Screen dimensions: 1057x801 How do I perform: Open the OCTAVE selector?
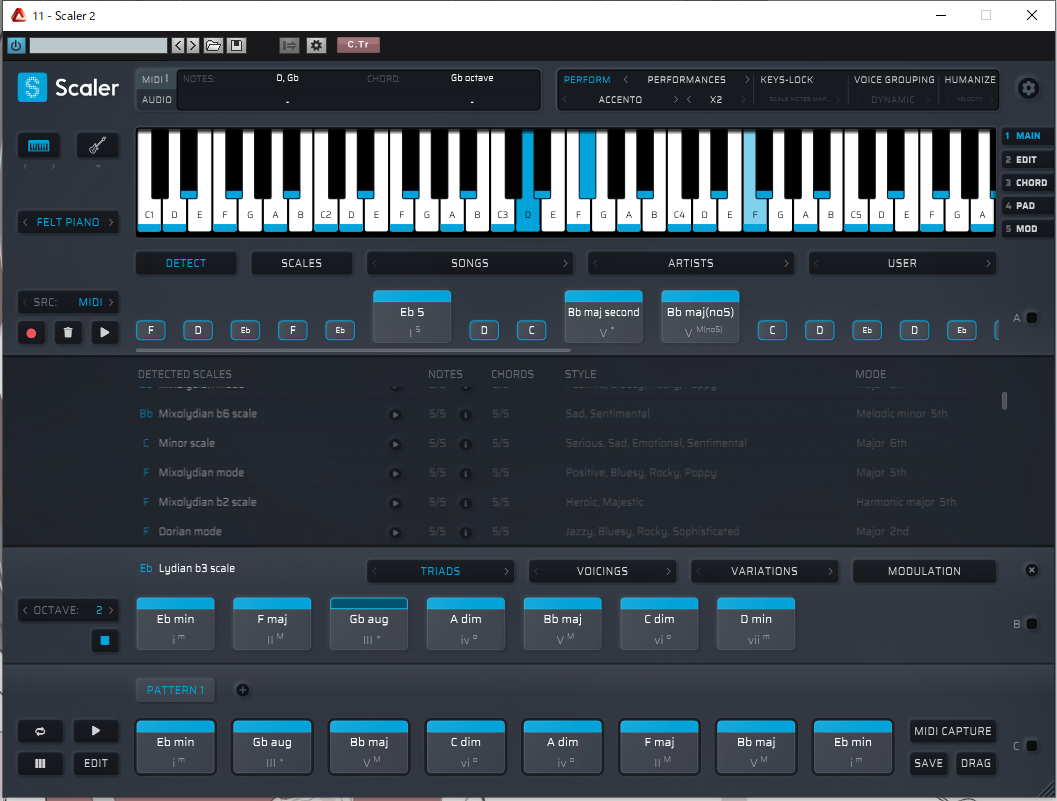(68, 610)
